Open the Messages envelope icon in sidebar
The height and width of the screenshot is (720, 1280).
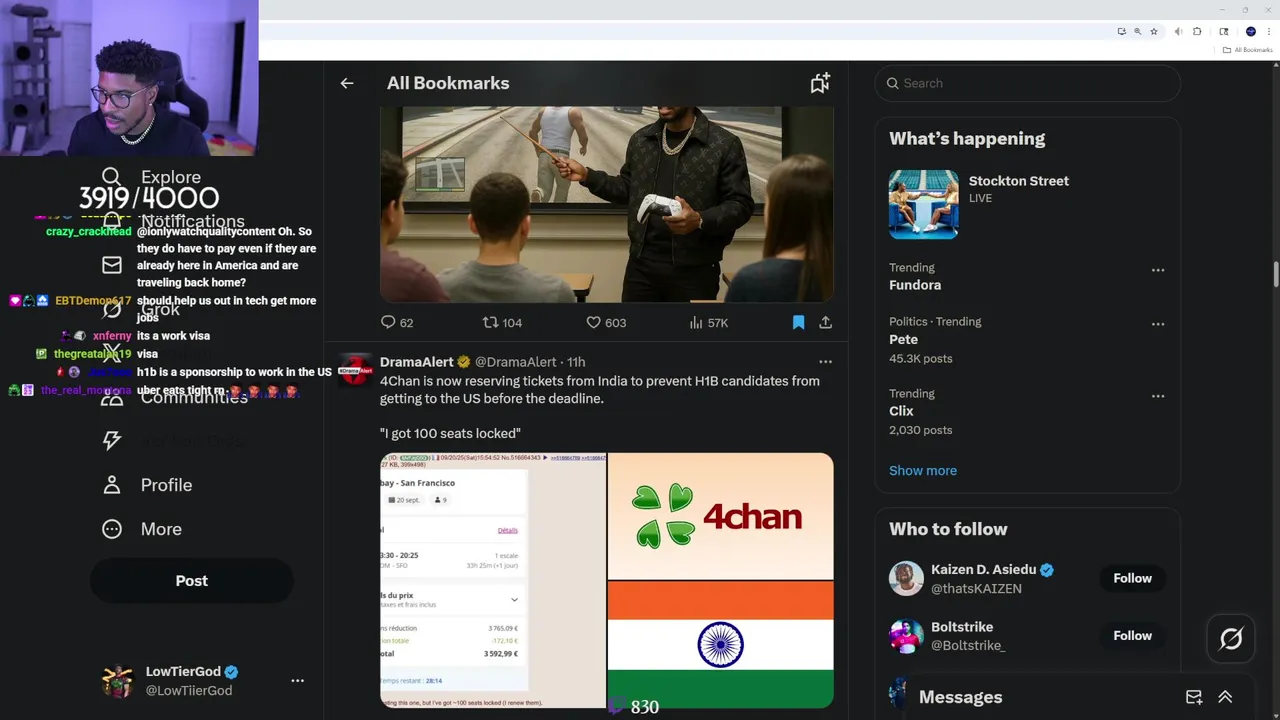tap(112, 265)
